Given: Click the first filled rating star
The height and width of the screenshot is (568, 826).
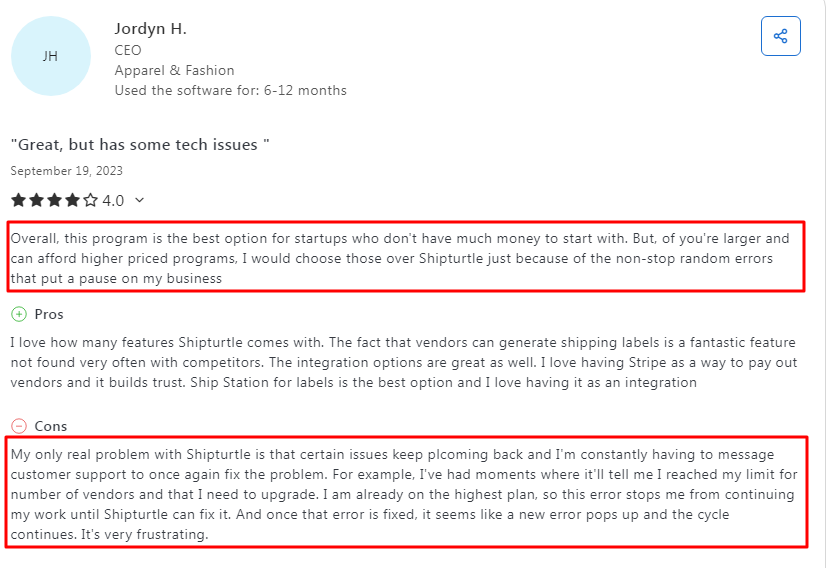Looking at the screenshot, I should tap(19, 200).
